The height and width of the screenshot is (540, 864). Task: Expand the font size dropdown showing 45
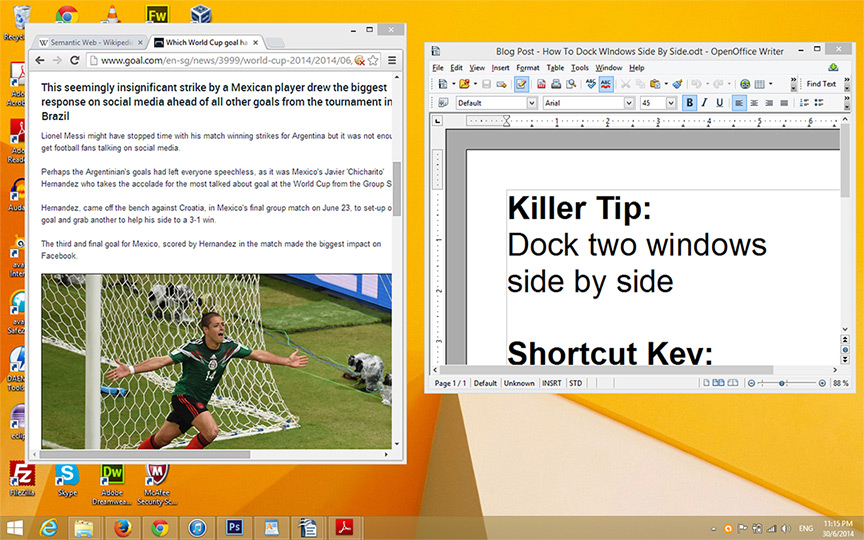click(671, 103)
